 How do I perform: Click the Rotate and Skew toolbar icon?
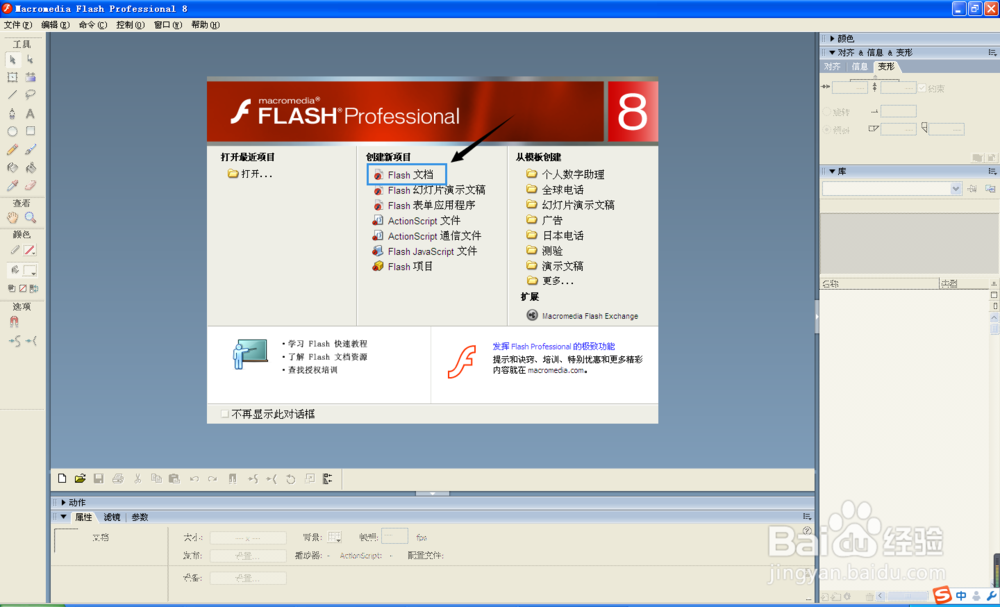pos(291,479)
